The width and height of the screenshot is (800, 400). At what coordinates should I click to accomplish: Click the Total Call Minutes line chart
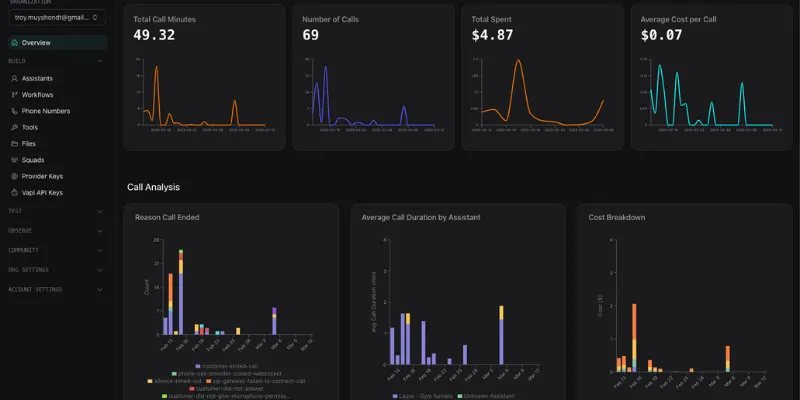coord(204,95)
